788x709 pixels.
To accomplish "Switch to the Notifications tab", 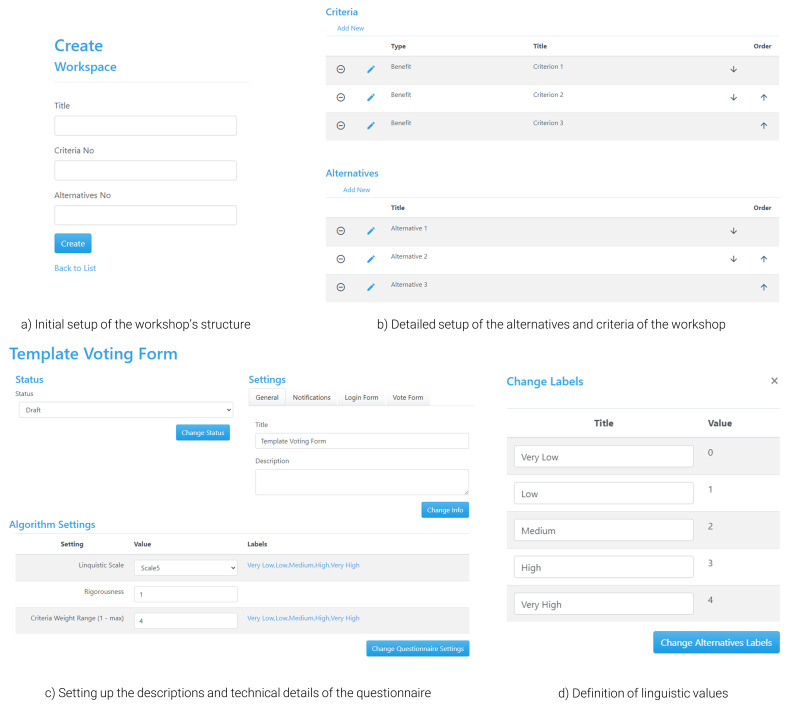I will 312,397.
